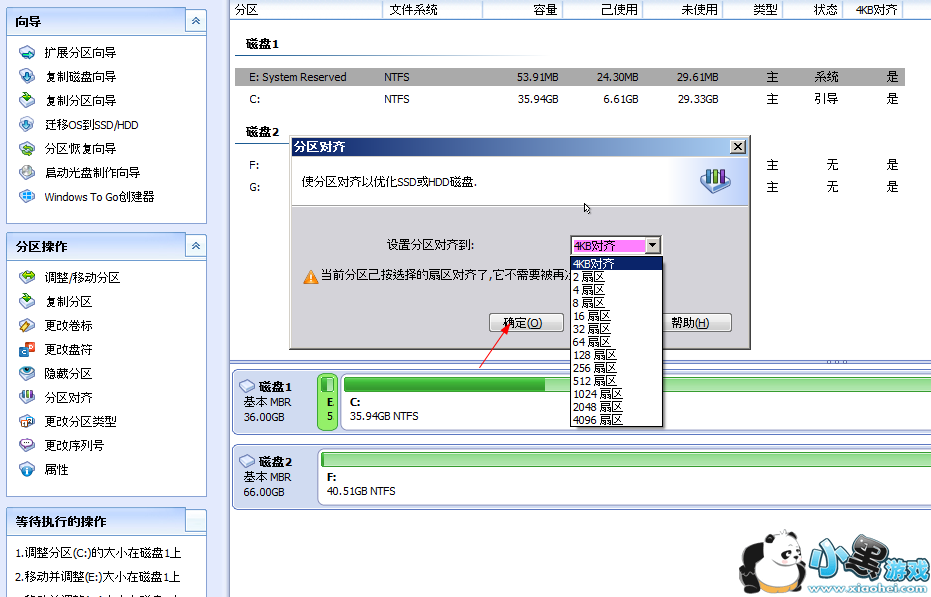Open 调整/移动分区 link text
Image resolution: width=931 pixels, height=597 pixels.
(x=82, y=277)
